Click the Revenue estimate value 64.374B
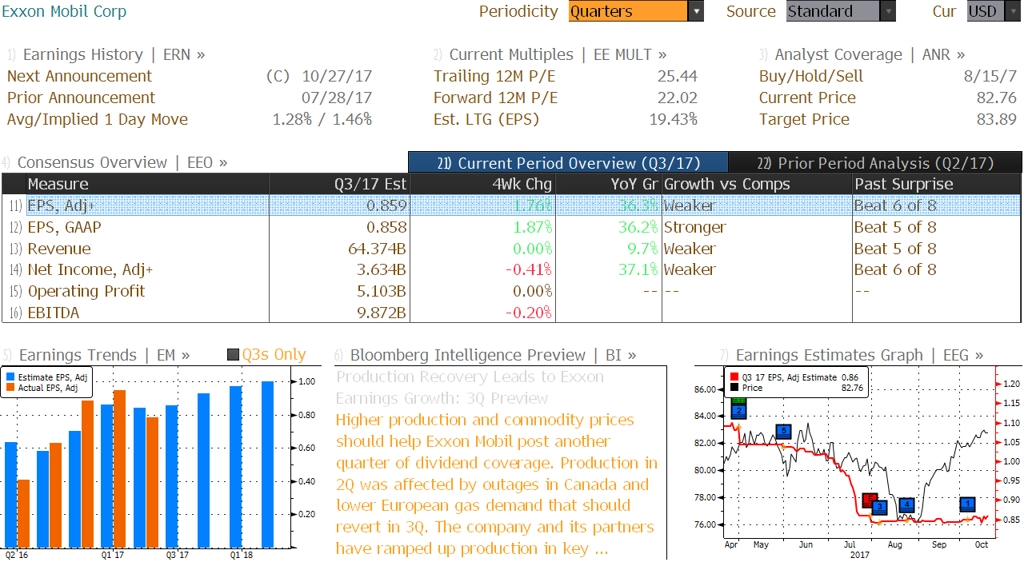Viewport: 1024px width, 562px height. (x=377, y=248)
